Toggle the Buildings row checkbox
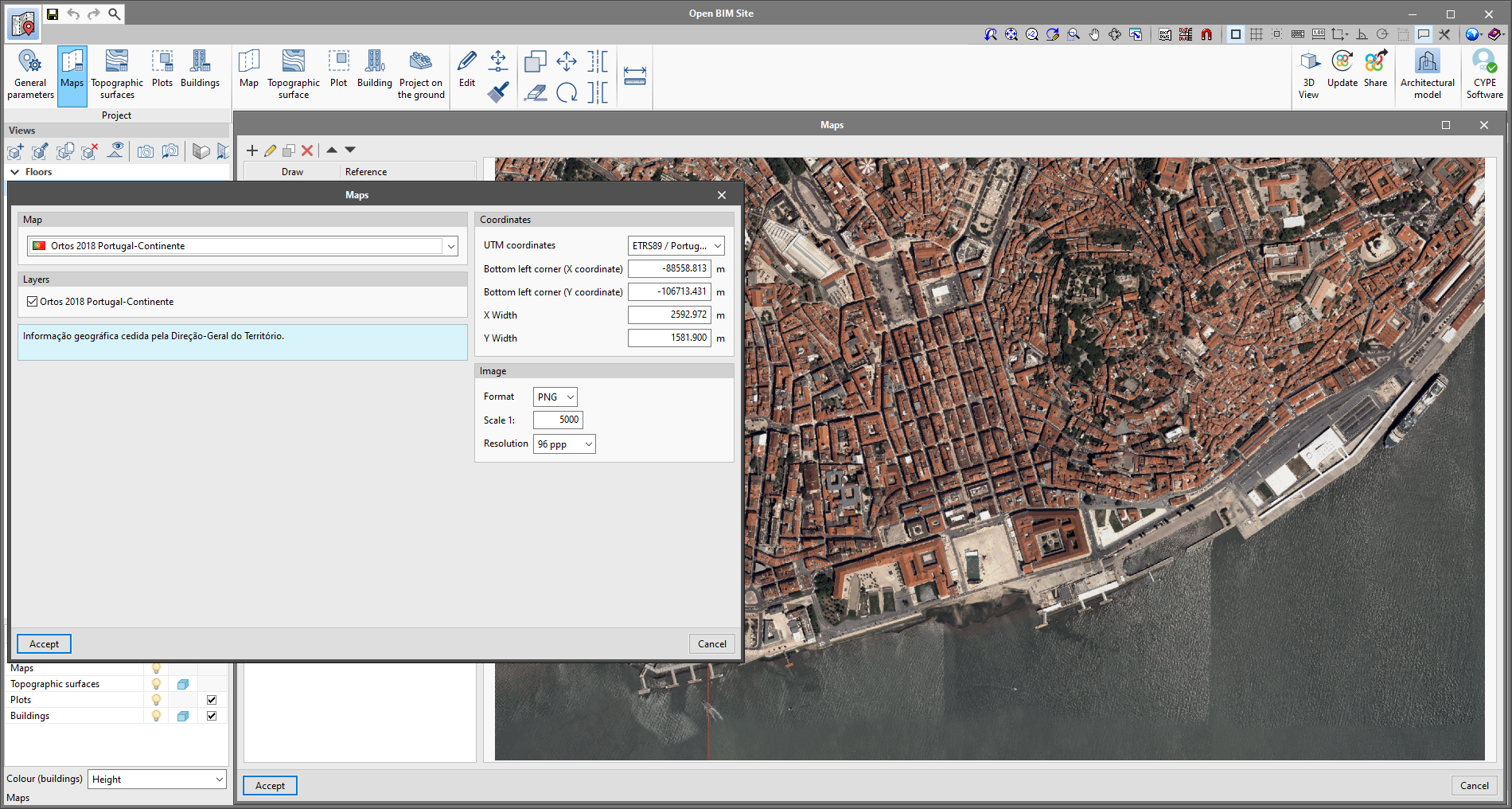This screenshot has height=809, width=1512. pyautogui.click(x=212, y=716)
